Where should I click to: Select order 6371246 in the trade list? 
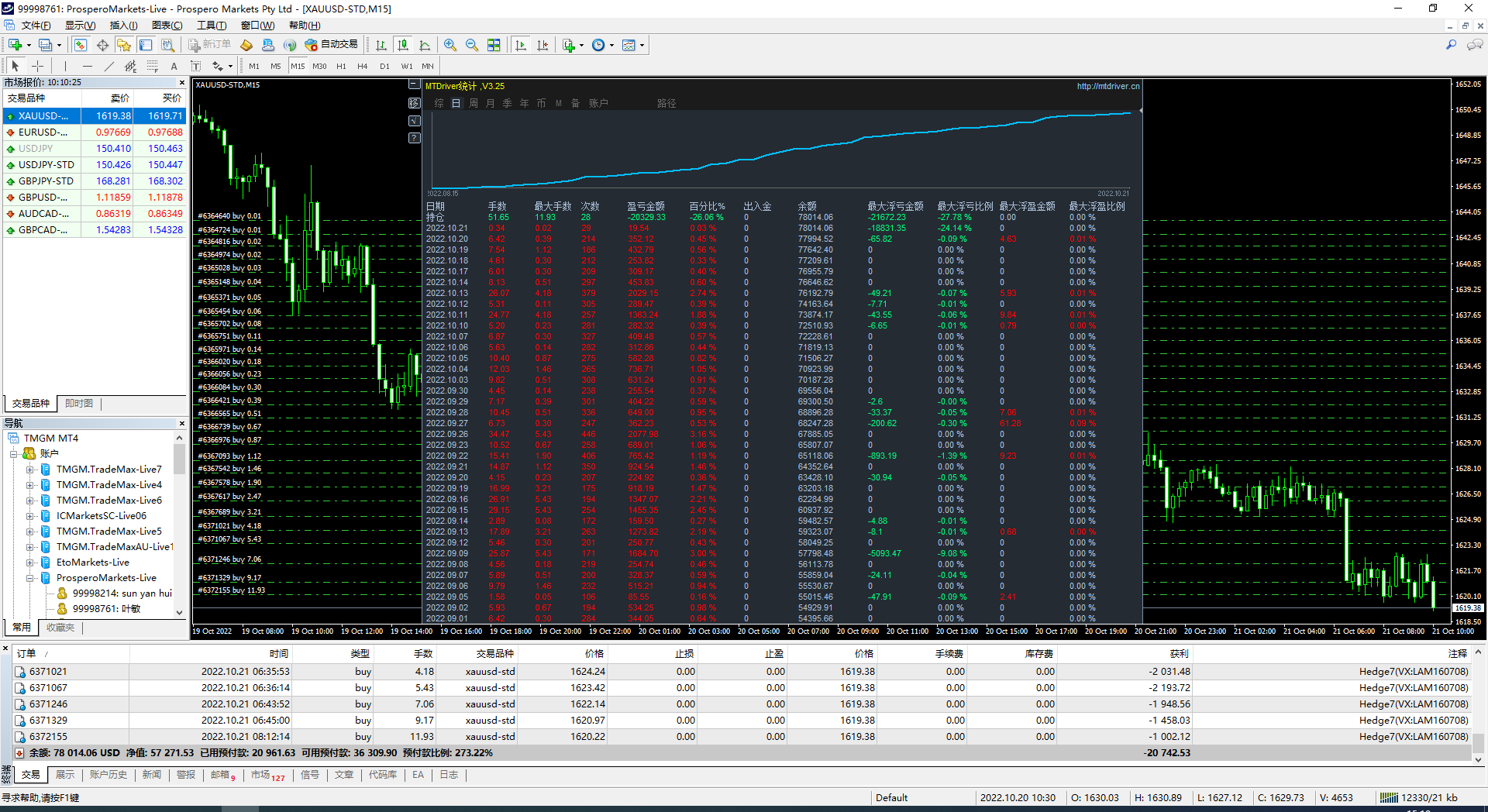click(x=48, y=704)
